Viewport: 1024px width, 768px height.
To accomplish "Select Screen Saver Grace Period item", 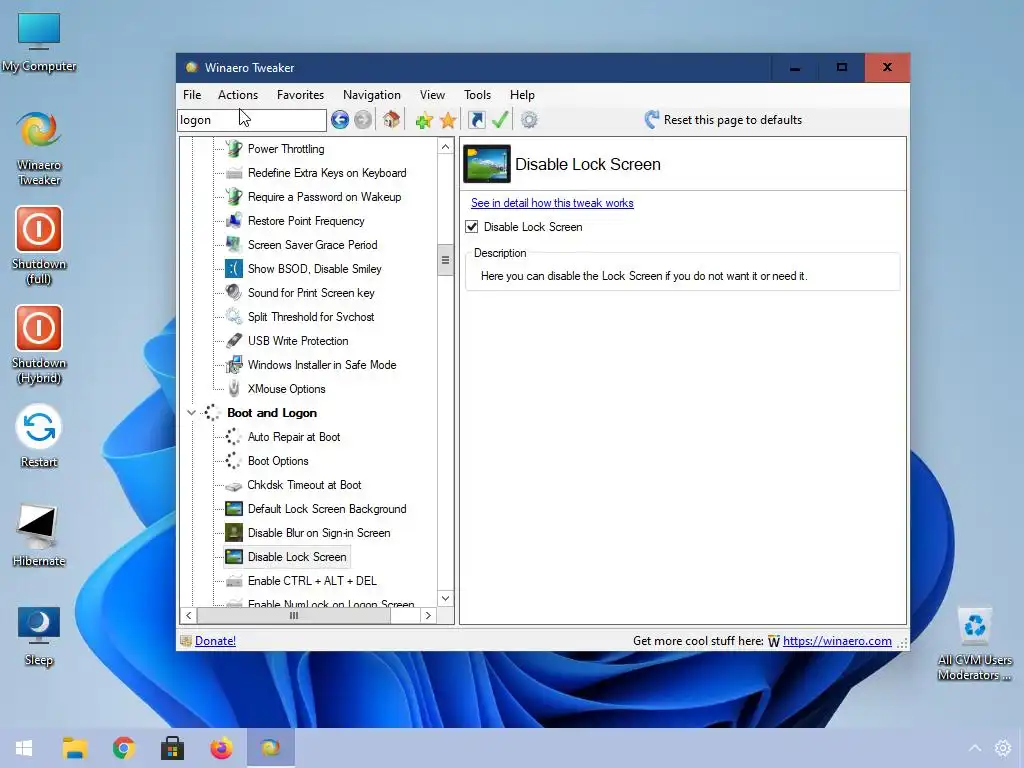I will coord(313,245).
